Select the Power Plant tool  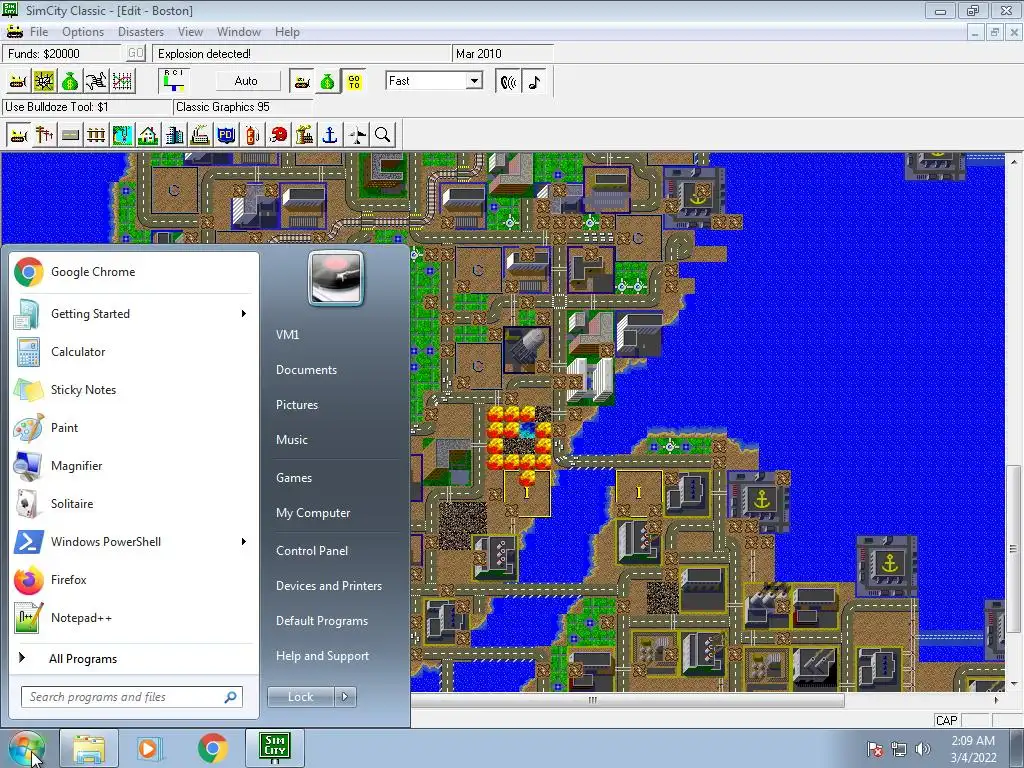(304, 135)
